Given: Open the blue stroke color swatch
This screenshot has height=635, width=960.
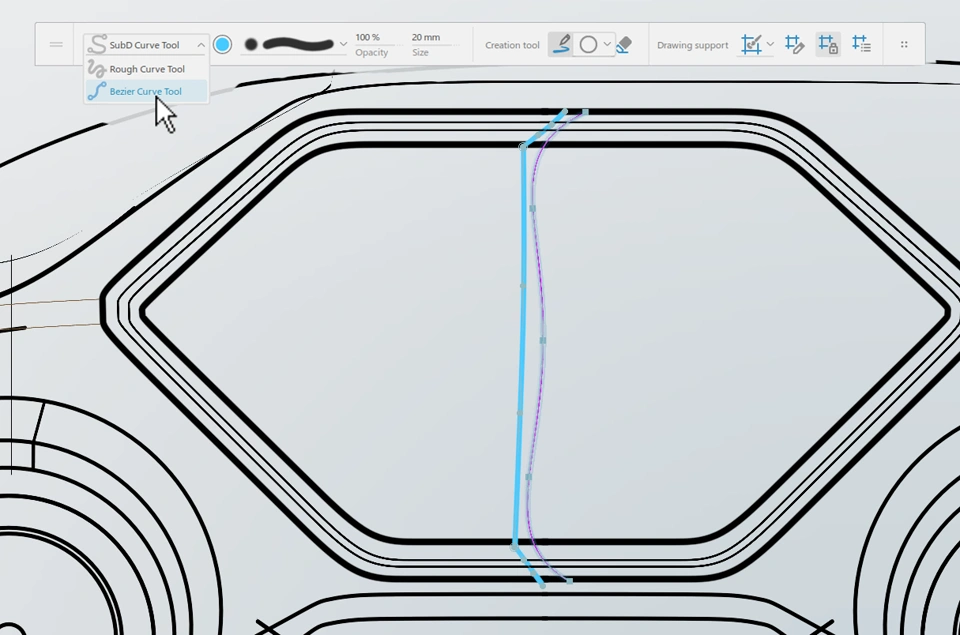Looking at the screenshot, I should click(222, 45).
